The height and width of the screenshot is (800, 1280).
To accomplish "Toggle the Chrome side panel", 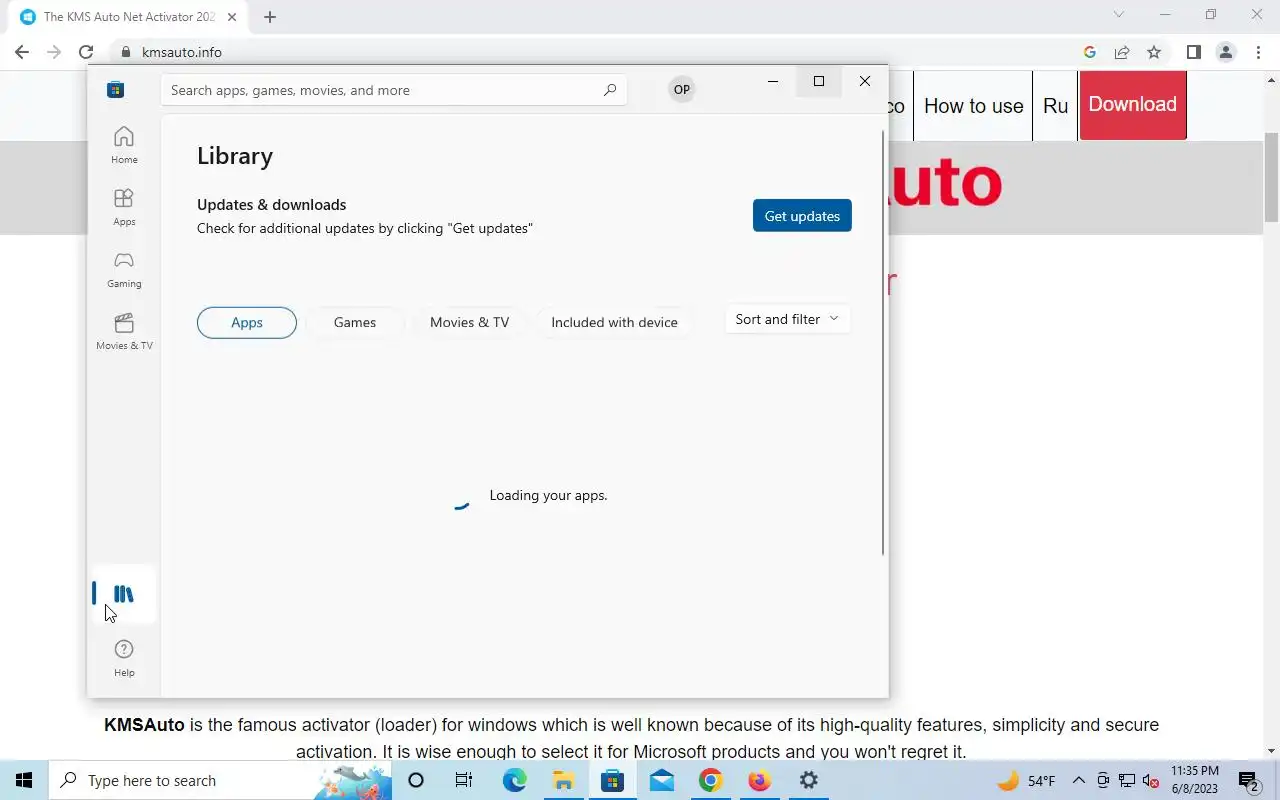I will point(1193,52).
